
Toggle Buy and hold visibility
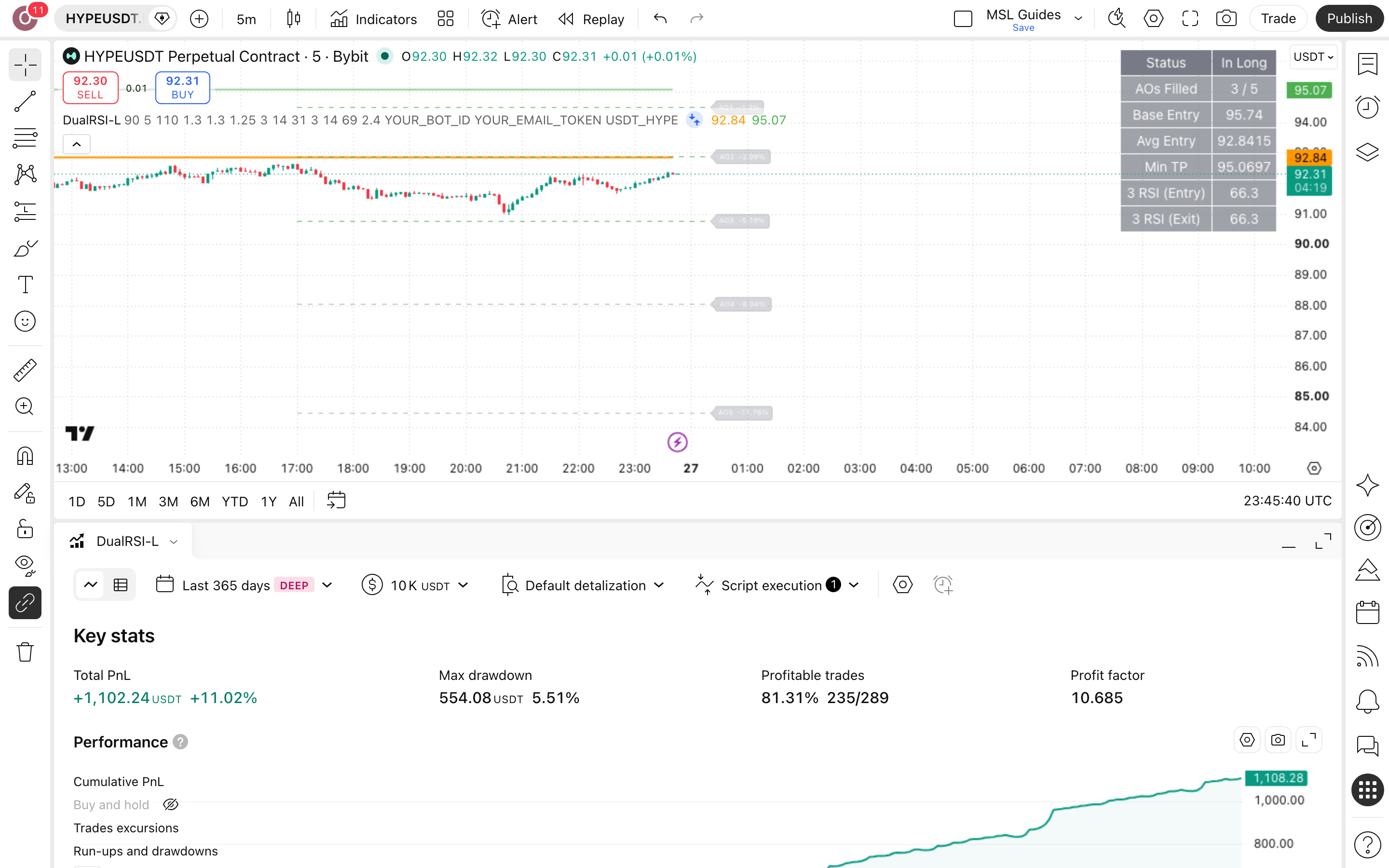170,805
